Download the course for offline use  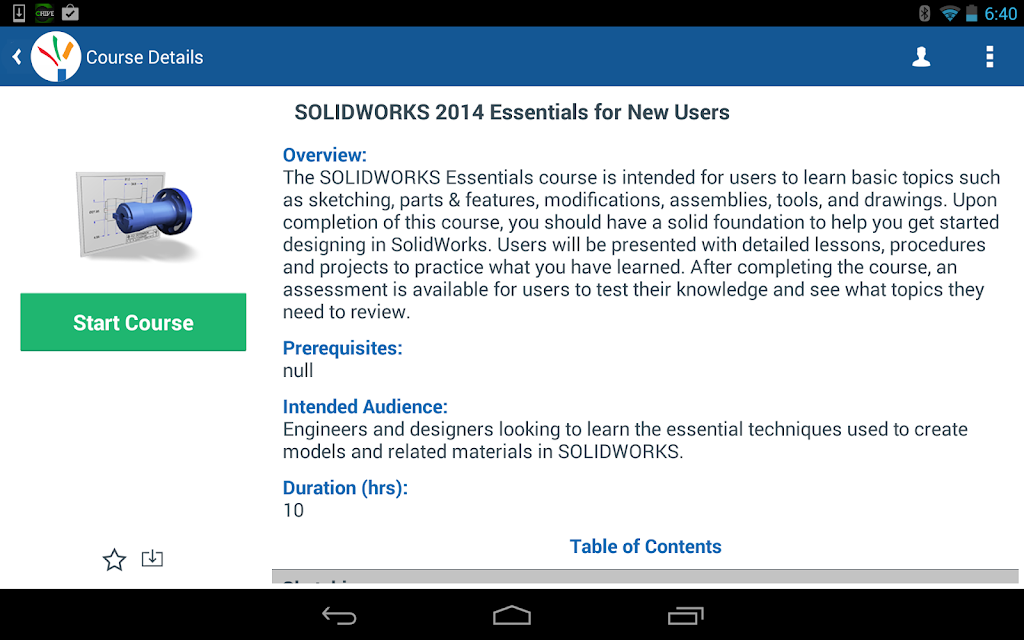(152, 558)
